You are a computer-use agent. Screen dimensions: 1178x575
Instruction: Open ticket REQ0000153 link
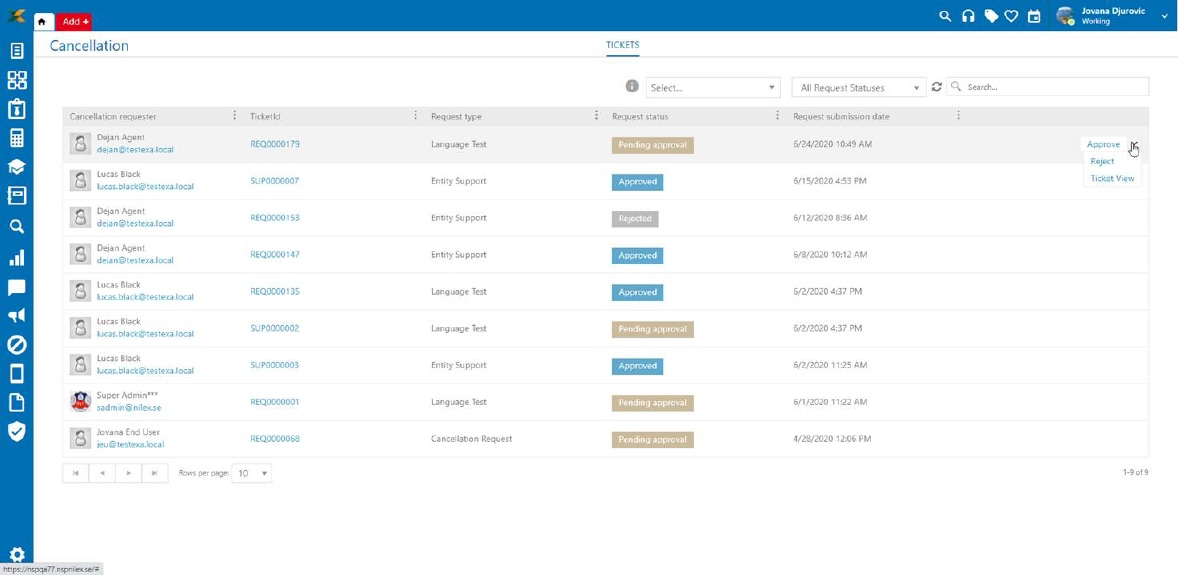point(275,218)
